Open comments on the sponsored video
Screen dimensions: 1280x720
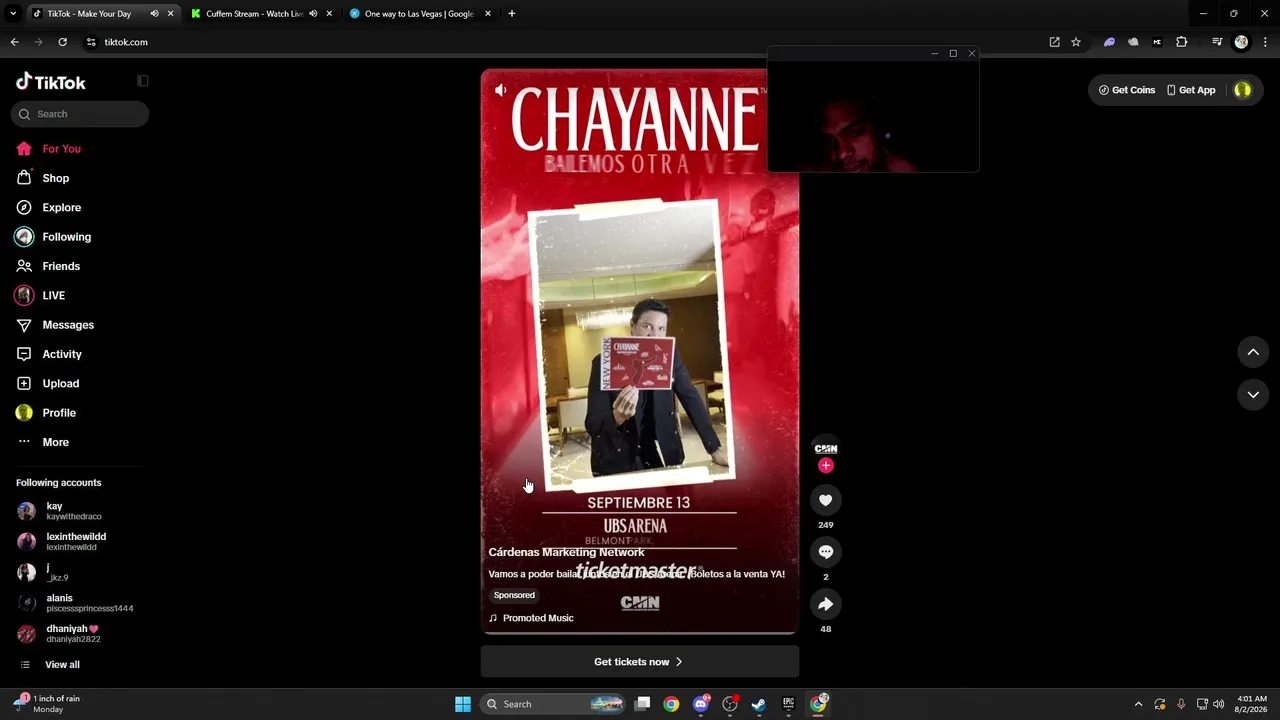tap(825, 552)
